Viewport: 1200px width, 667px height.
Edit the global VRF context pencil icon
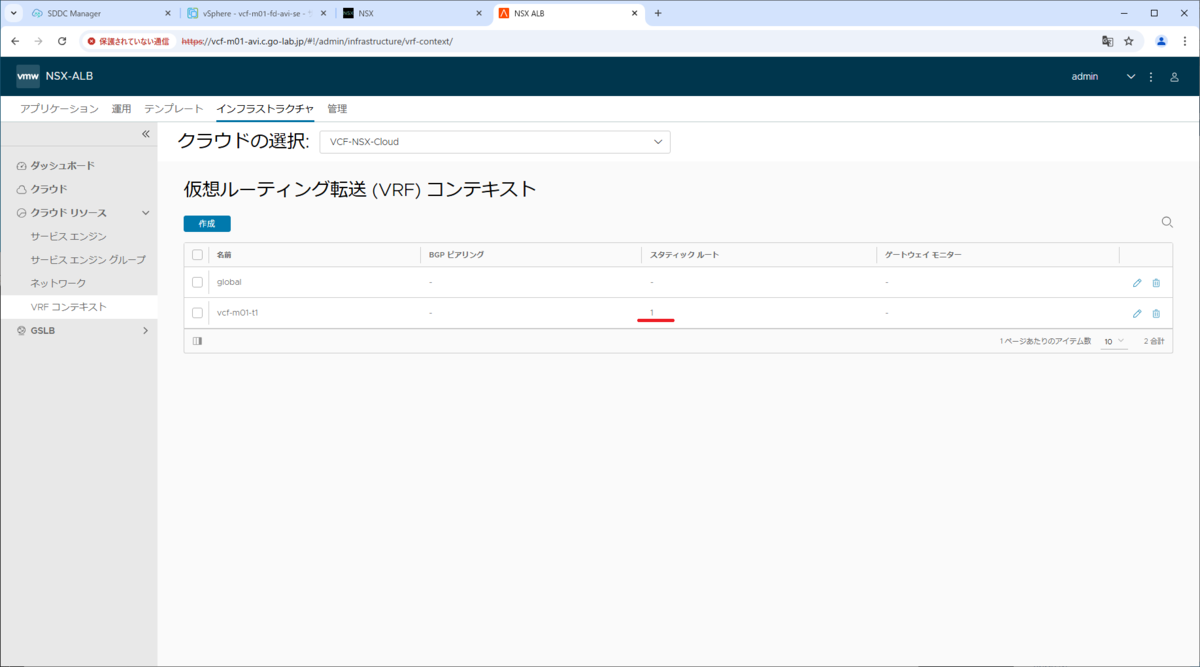pos(1137,283)
